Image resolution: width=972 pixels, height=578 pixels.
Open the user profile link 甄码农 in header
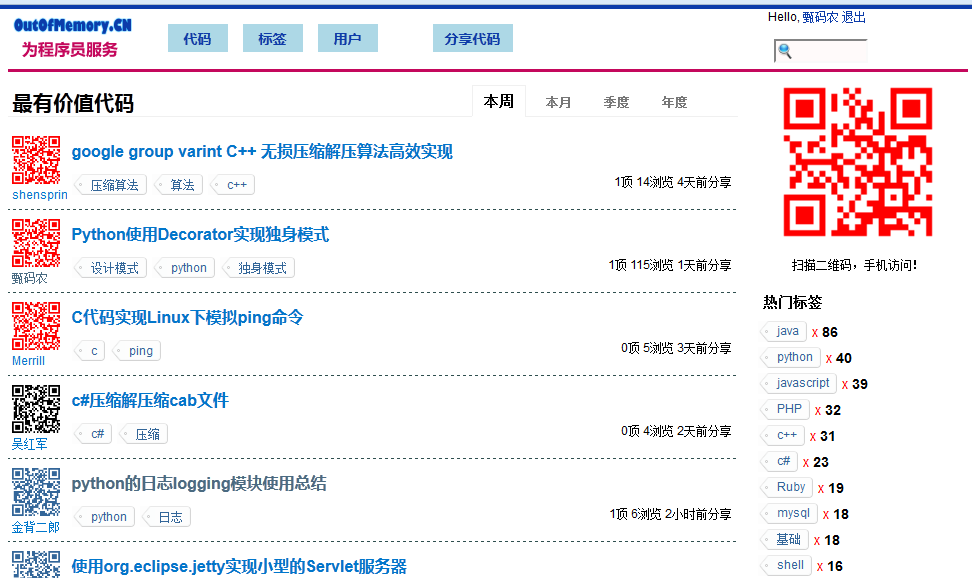(x=820, y=17)
